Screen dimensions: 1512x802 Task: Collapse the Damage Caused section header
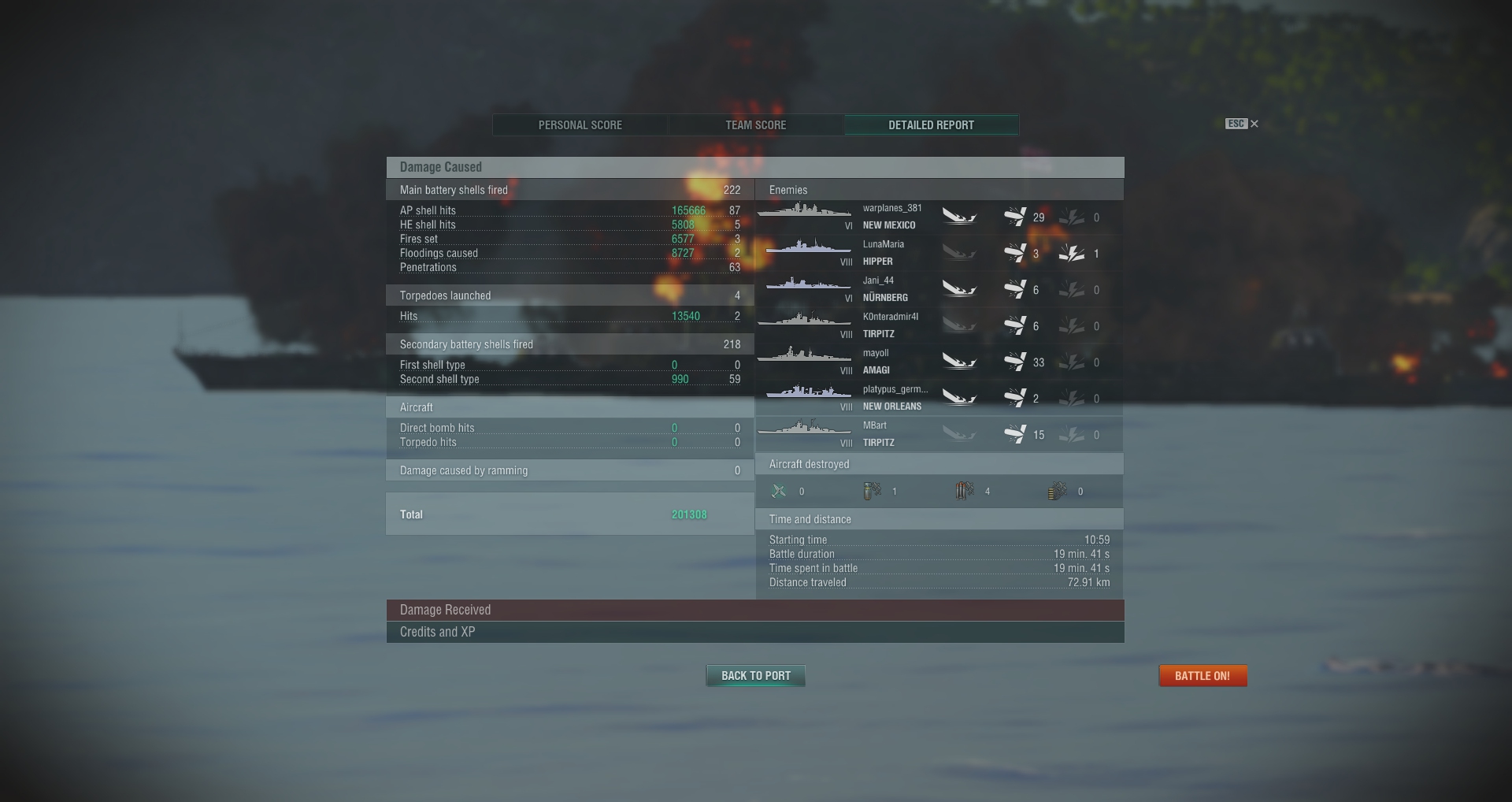pyautogui.click(x=755, y=167)
